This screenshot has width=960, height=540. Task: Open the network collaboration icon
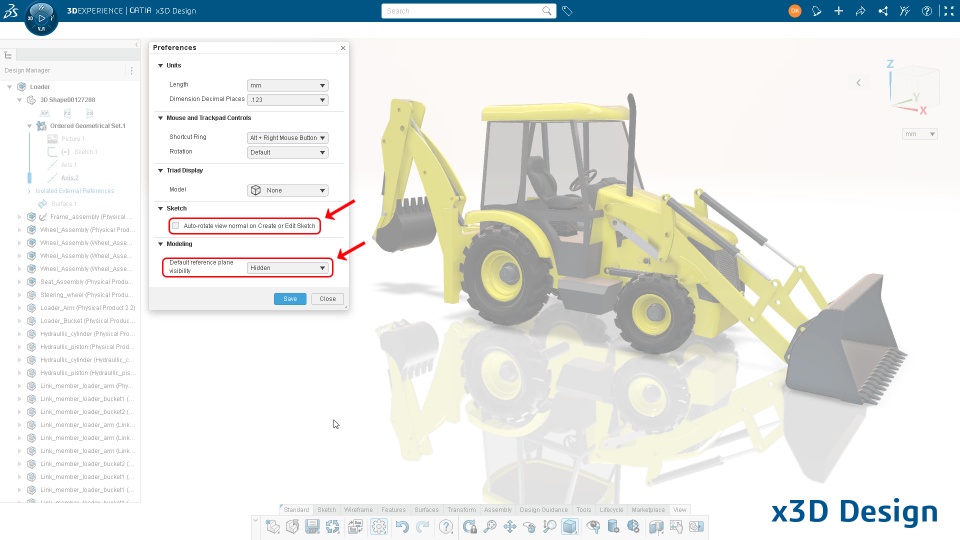883,11
